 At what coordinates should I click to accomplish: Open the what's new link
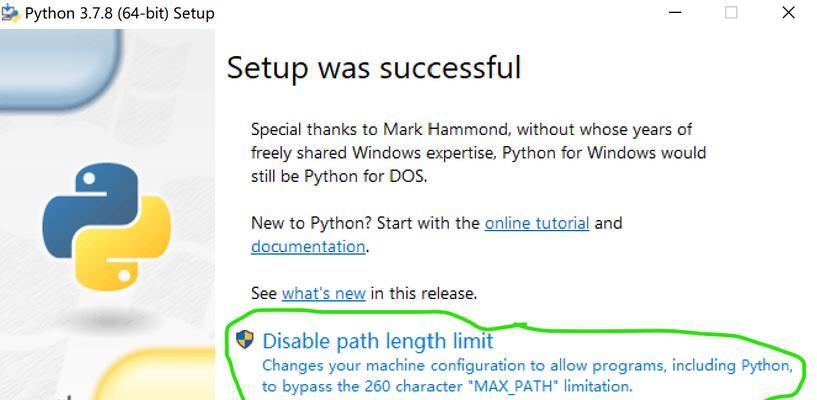[x=324, y=293]
